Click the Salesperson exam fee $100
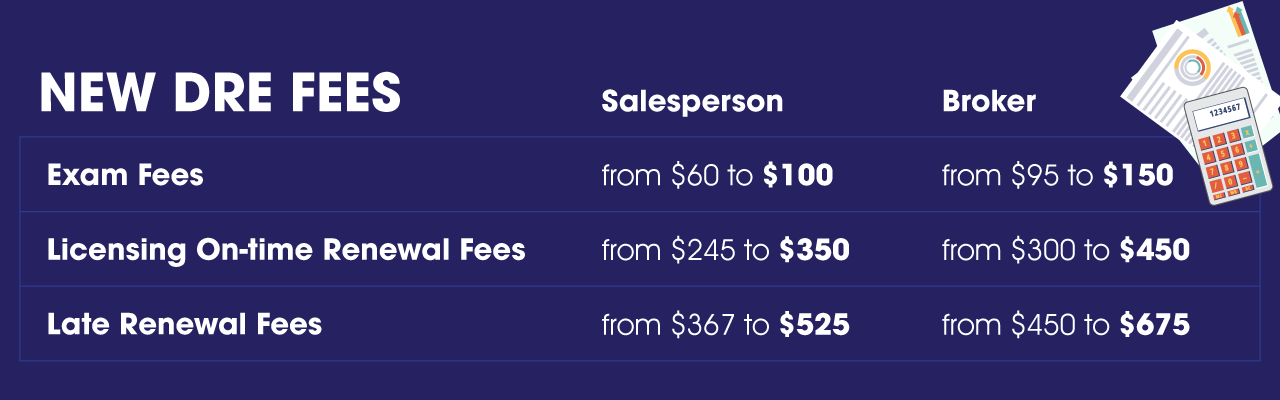 tap(797, 176)
